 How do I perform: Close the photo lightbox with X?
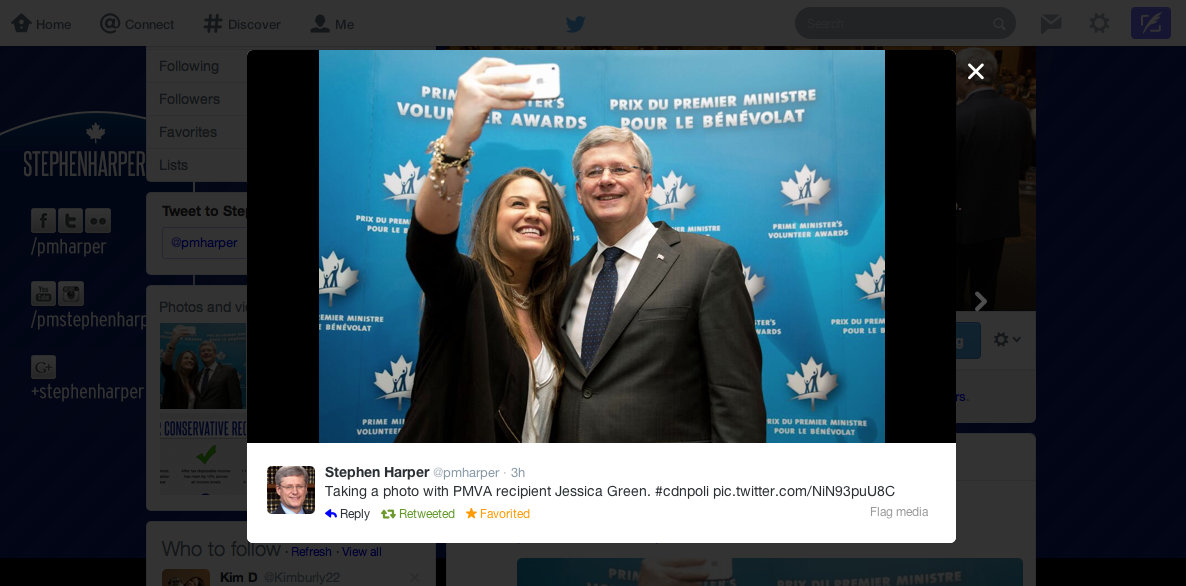coord(976,72)
